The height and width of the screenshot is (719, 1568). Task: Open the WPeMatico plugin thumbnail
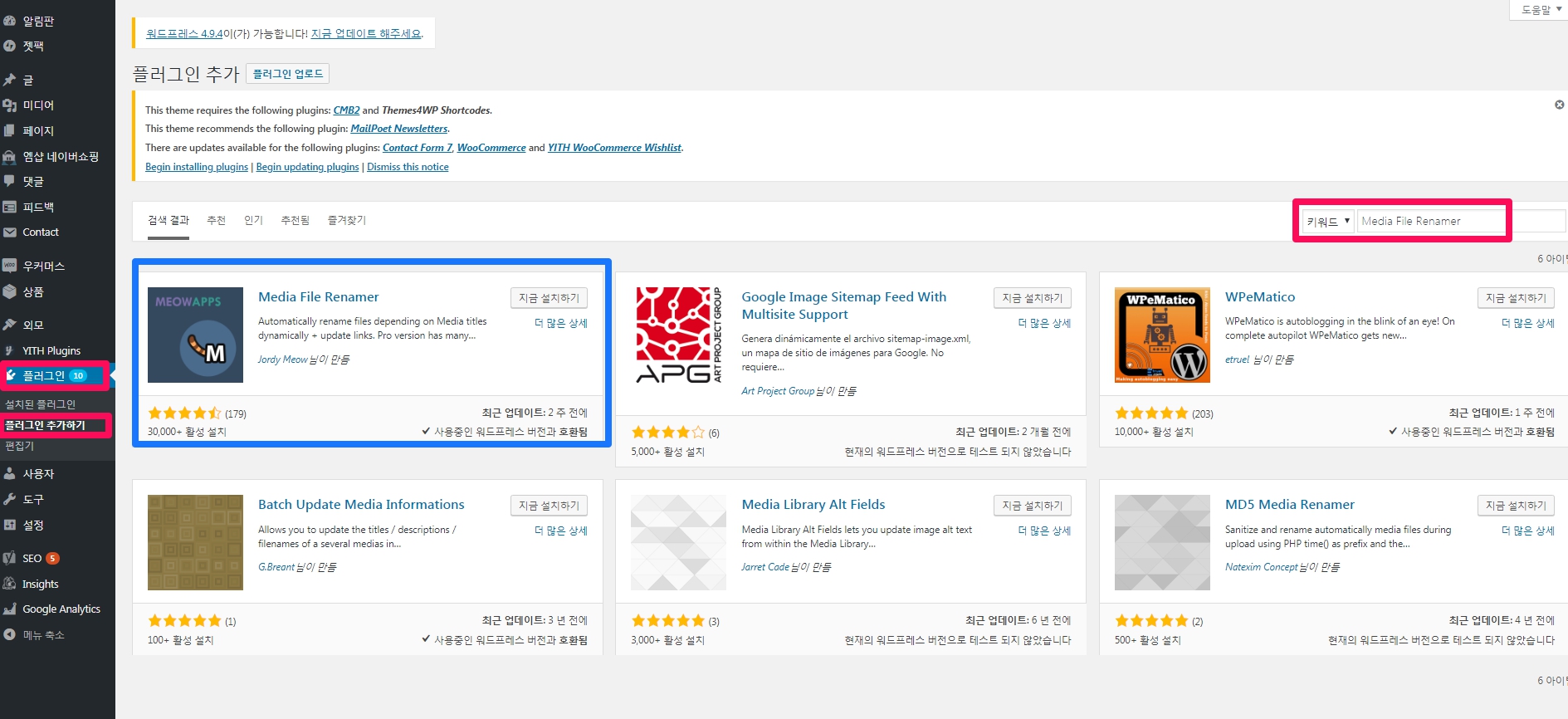click(x=1162, y=335)
